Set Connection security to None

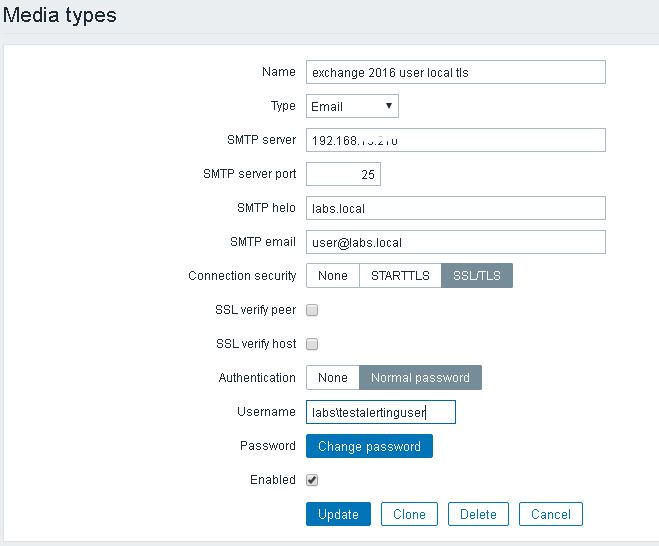click(x=333, y=276)
